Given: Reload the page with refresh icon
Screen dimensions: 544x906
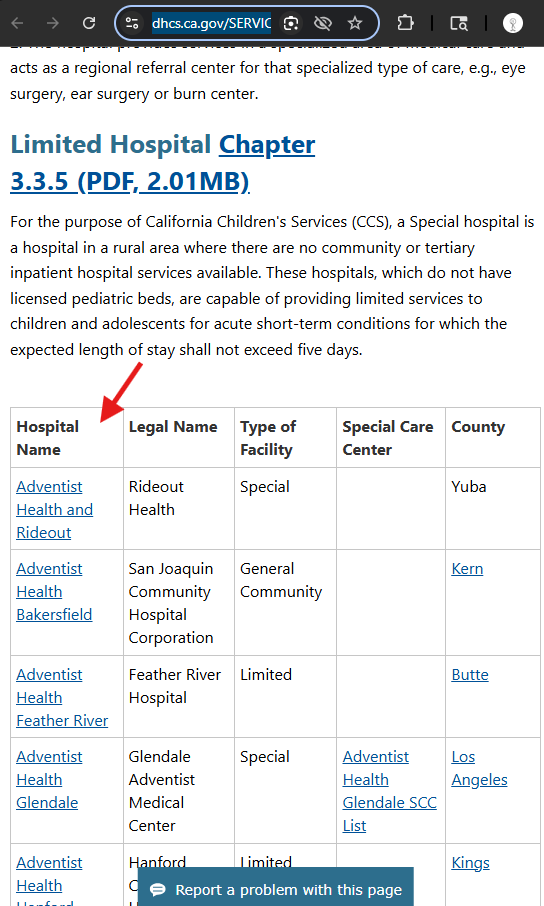Looking at the screenshot, I should (x=89, y=23).
